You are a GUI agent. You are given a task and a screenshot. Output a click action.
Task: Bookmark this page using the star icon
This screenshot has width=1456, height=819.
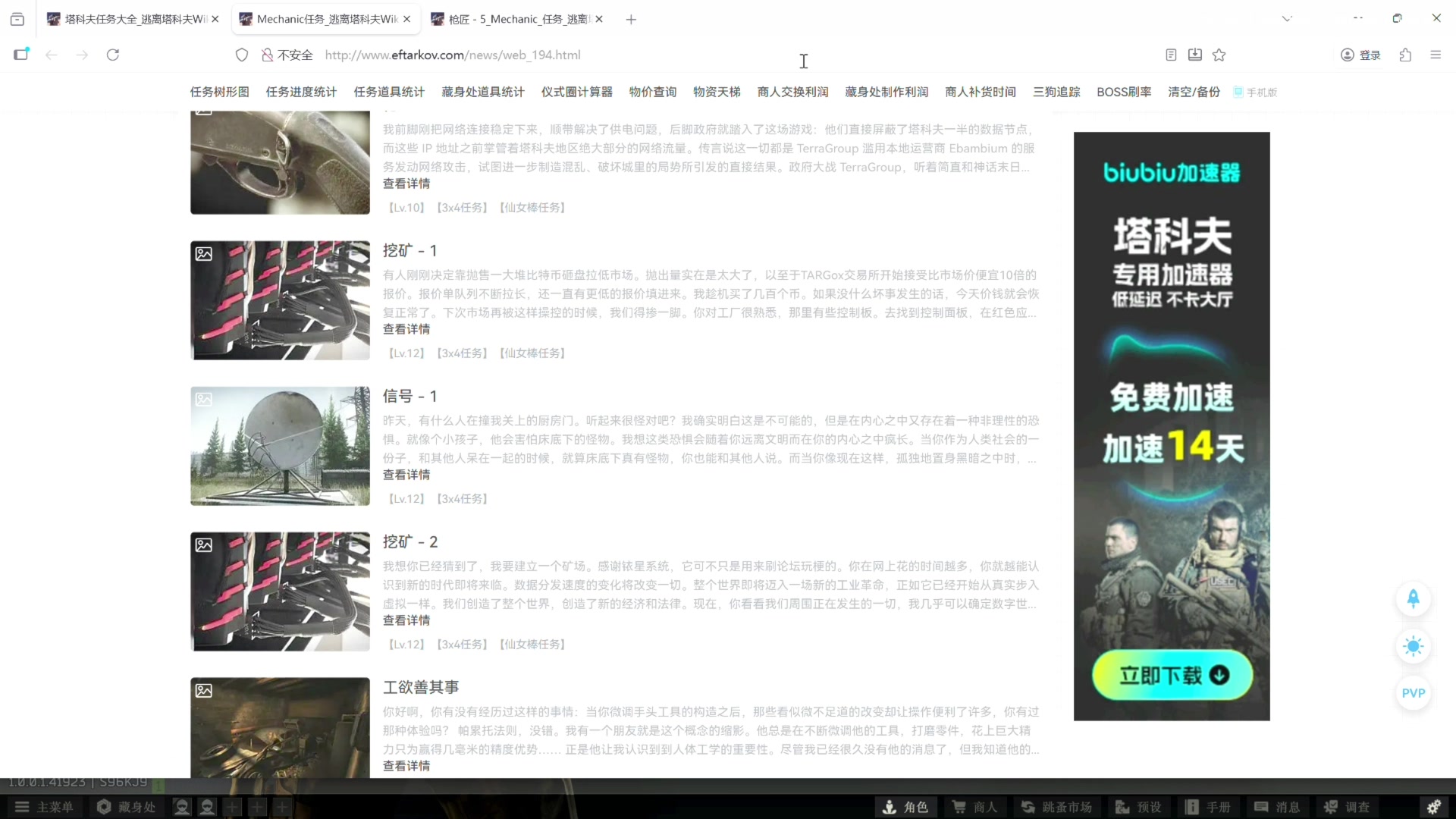pyautogui.click(x=1219, y=55)
